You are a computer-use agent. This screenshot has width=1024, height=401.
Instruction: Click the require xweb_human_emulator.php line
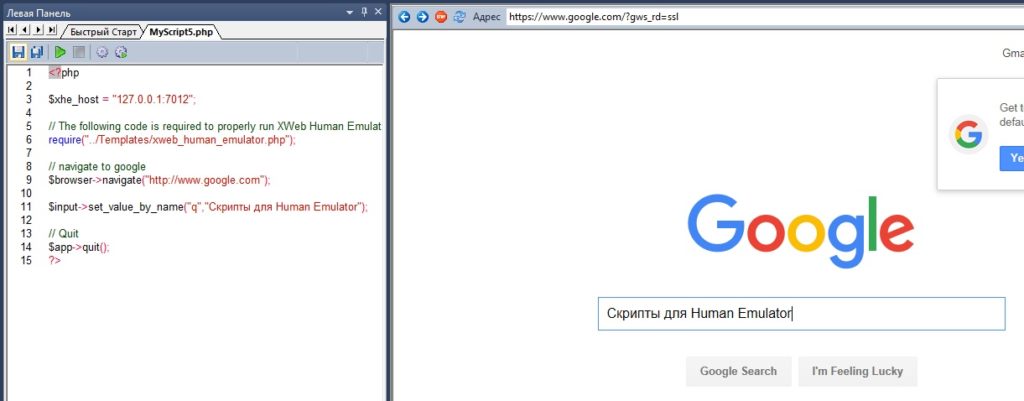click(x=172, y=140)
